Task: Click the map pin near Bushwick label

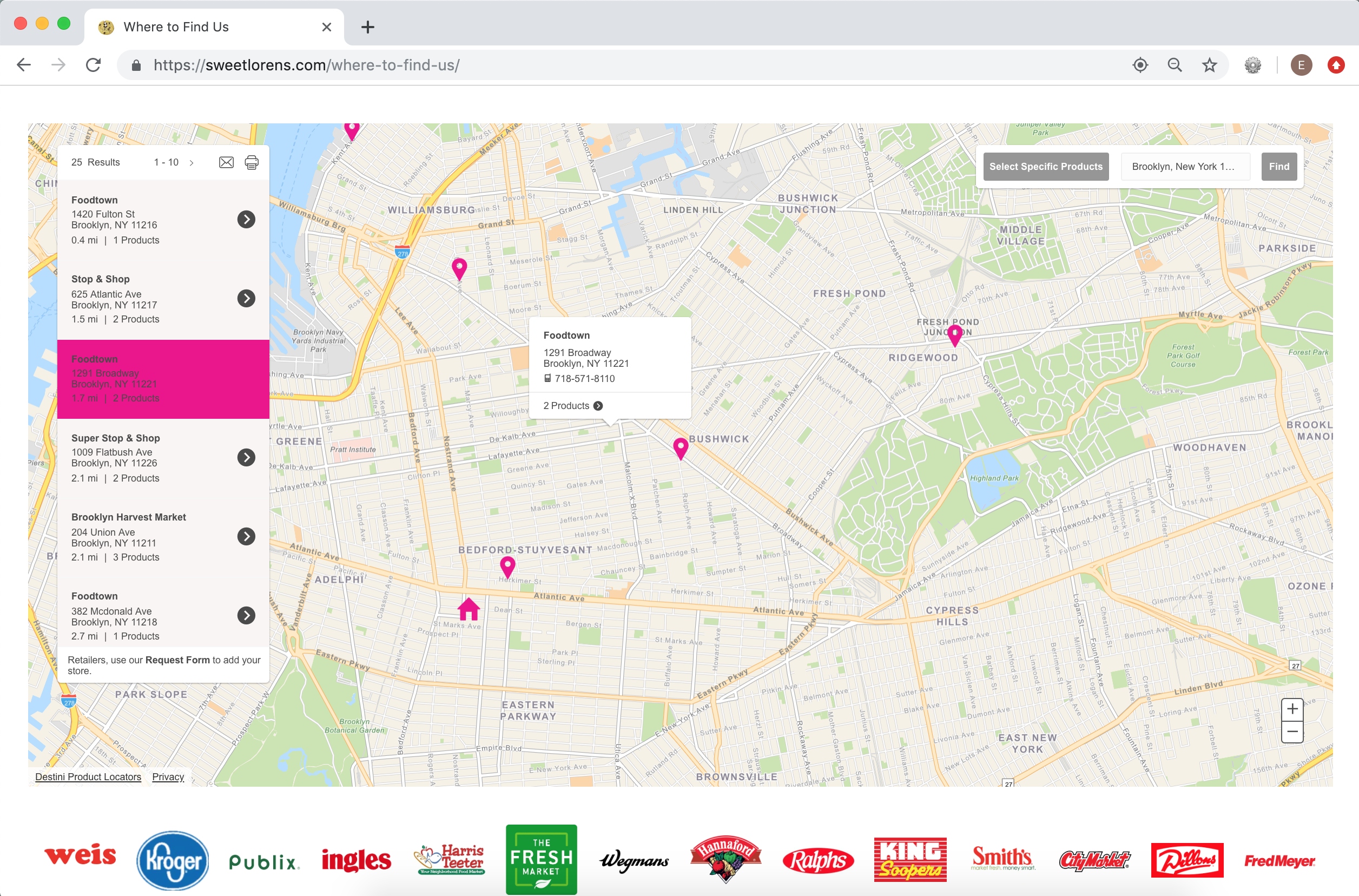Action: pos(681,447)
